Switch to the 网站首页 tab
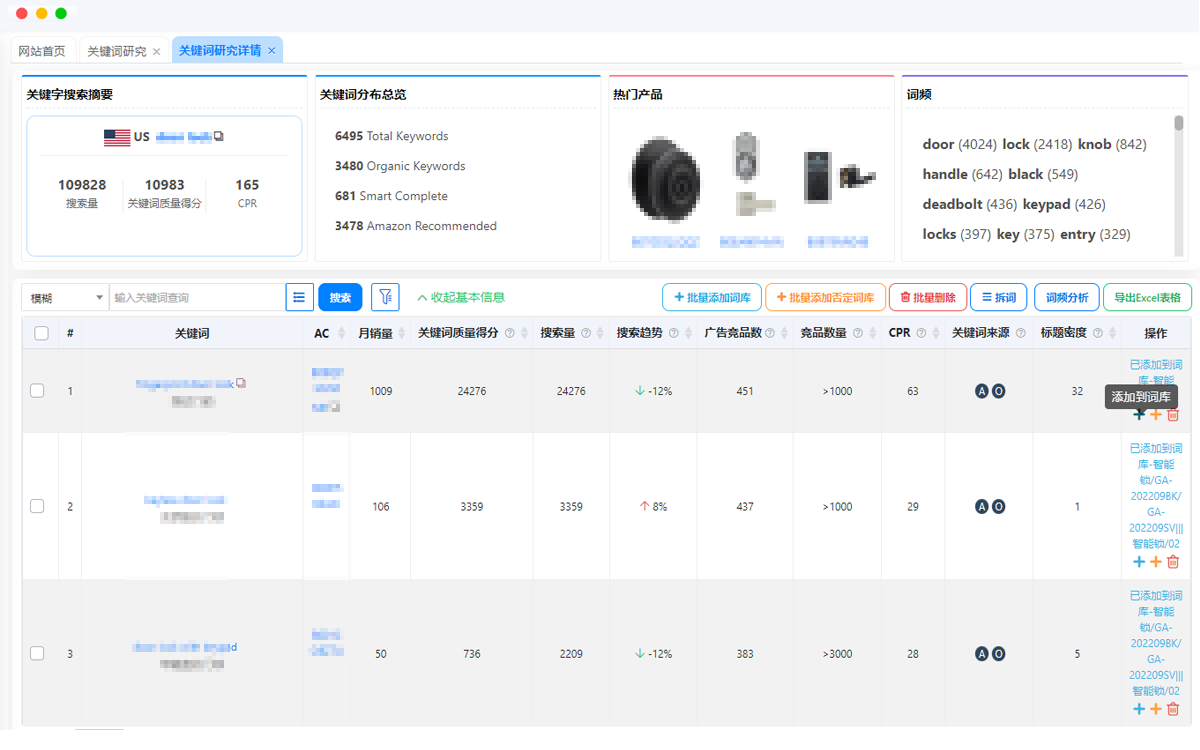The image size is (1200, 750). pos(42,51)
